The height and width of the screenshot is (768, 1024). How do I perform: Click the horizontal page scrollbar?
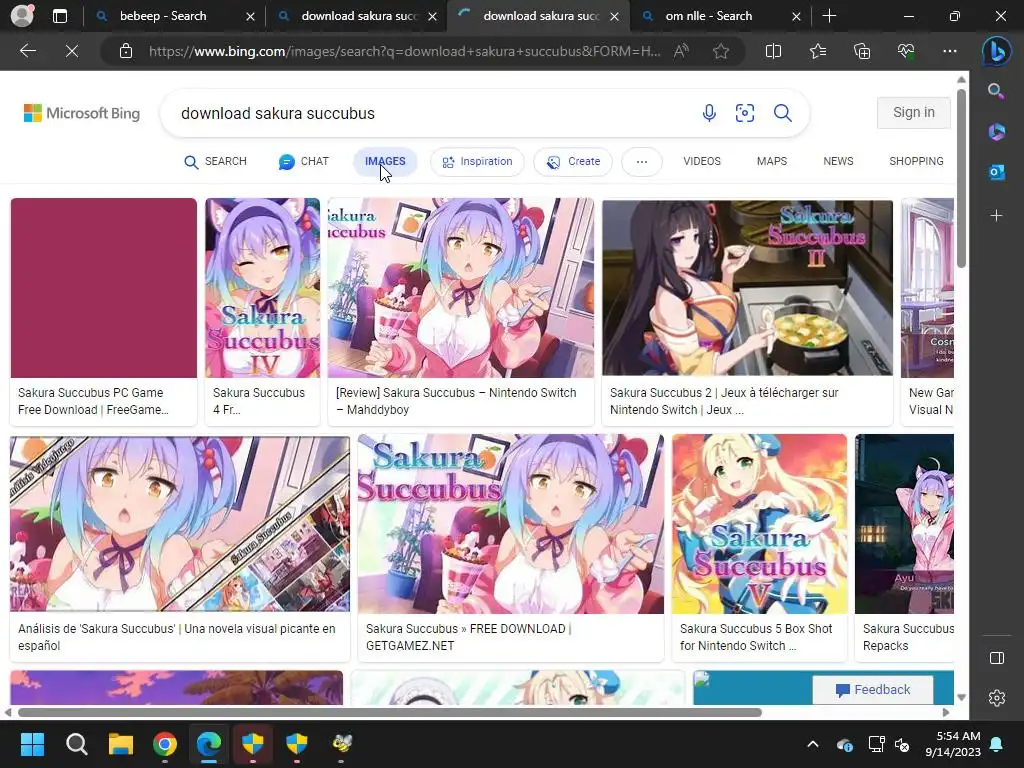(x=390, y=712)
